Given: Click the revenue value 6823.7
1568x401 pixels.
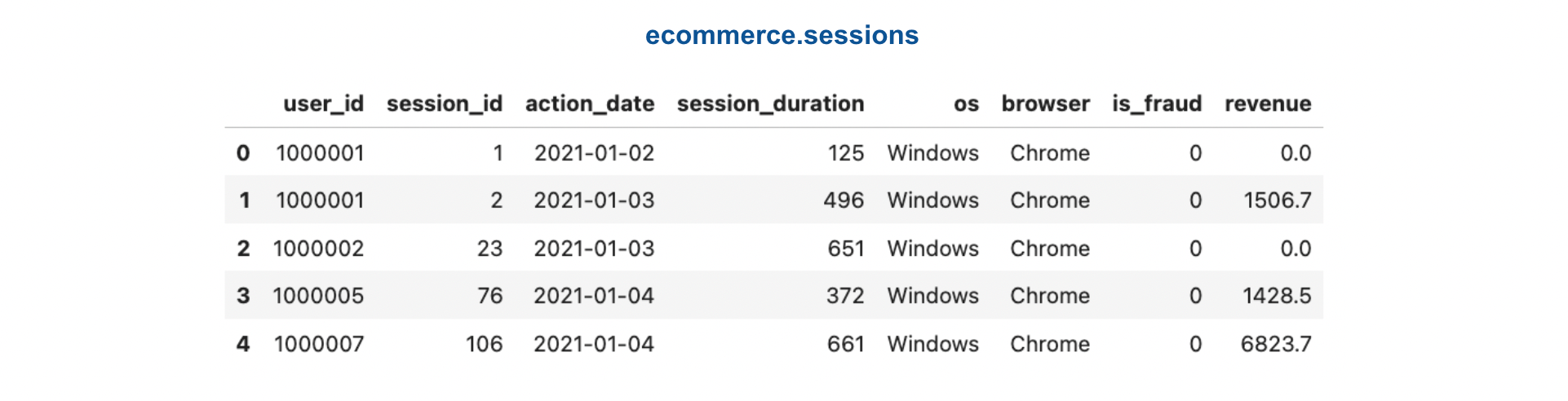Looking at the screenshot, I should (1275, 344).
